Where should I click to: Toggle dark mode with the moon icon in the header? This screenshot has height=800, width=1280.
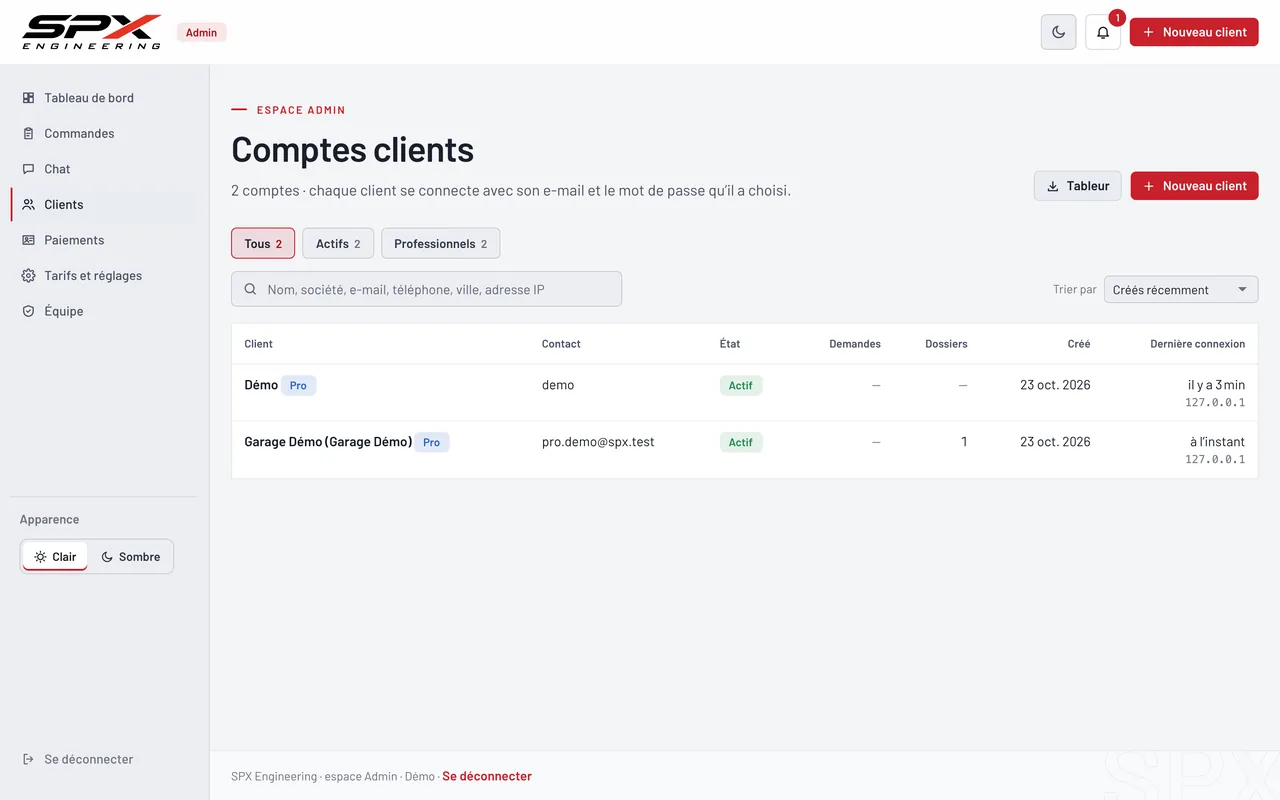click(x=1059, y=32)
